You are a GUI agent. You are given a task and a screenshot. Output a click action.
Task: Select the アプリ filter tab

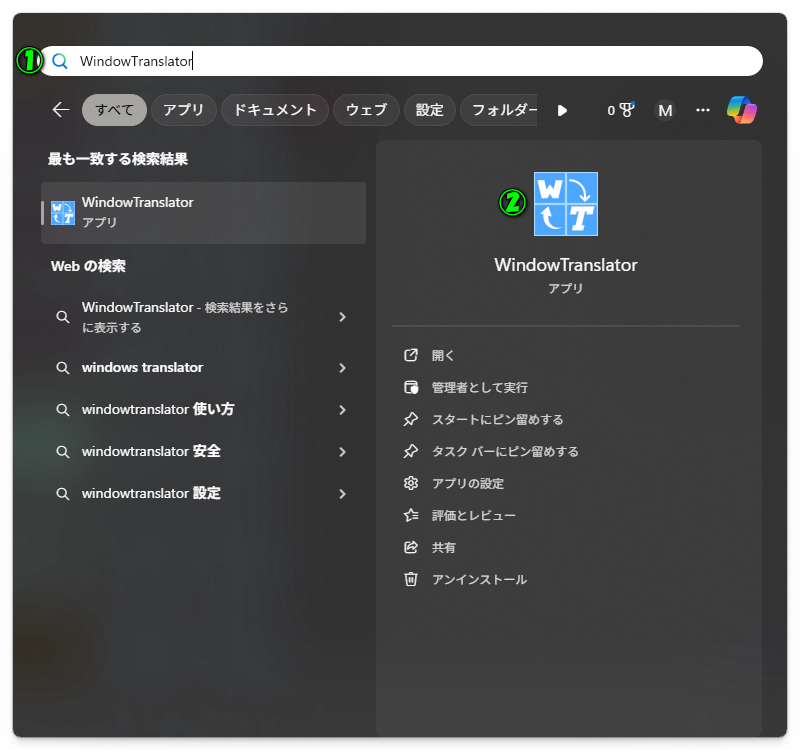(183, 110)
